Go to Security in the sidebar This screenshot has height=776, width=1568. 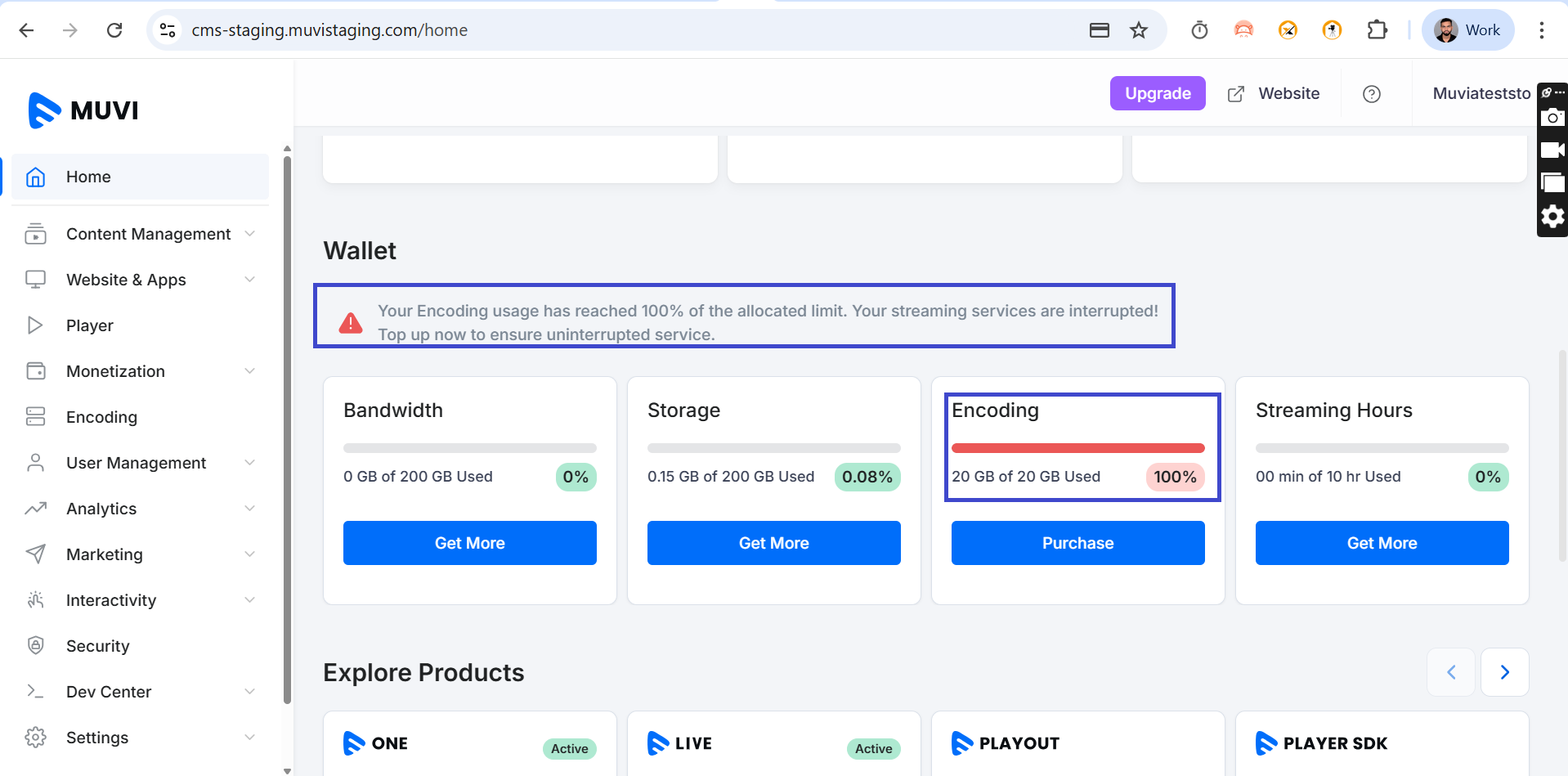97,646
